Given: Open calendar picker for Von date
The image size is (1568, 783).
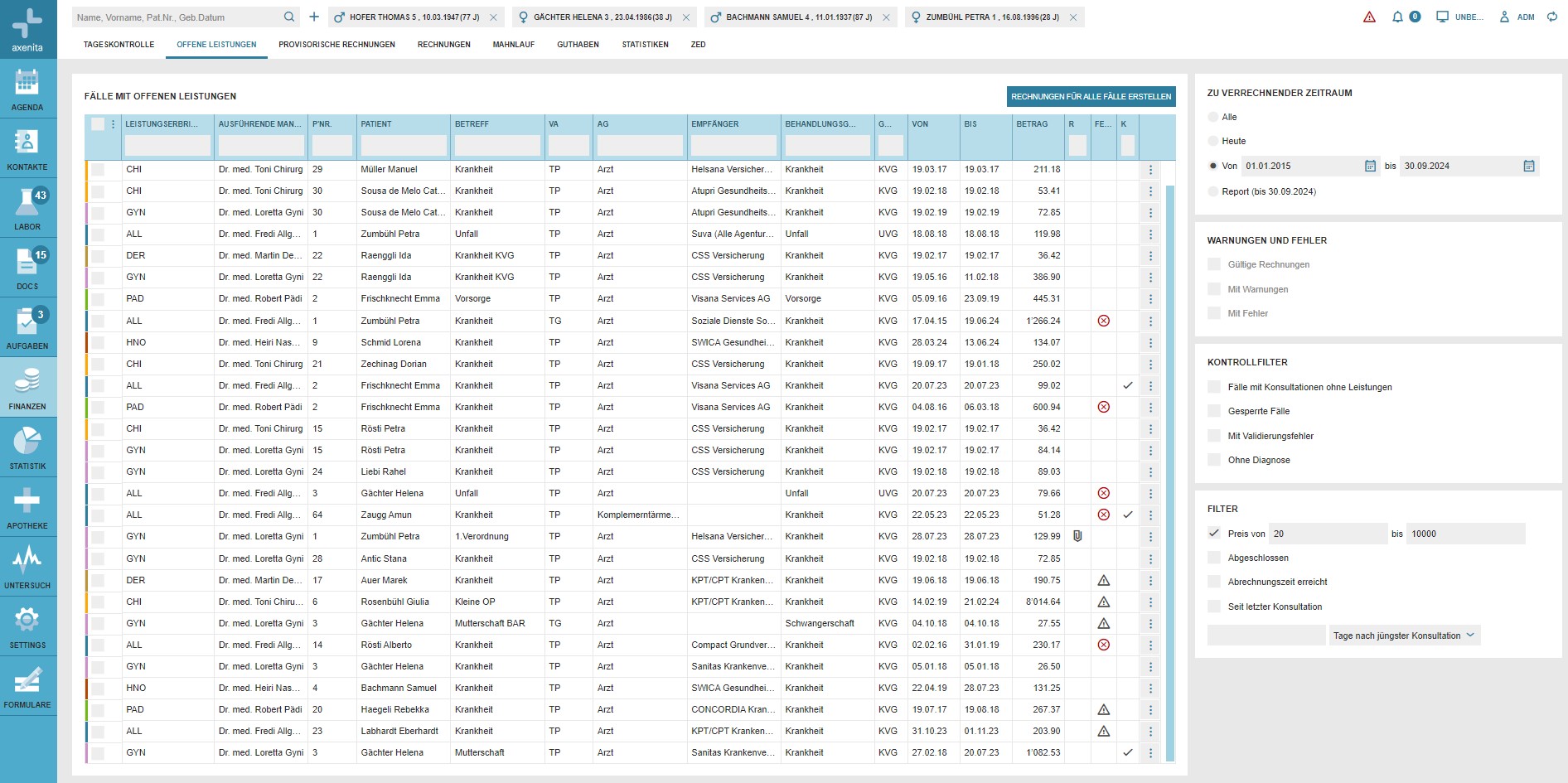Looking at the screenshot, I should (x=1370, y=166).
